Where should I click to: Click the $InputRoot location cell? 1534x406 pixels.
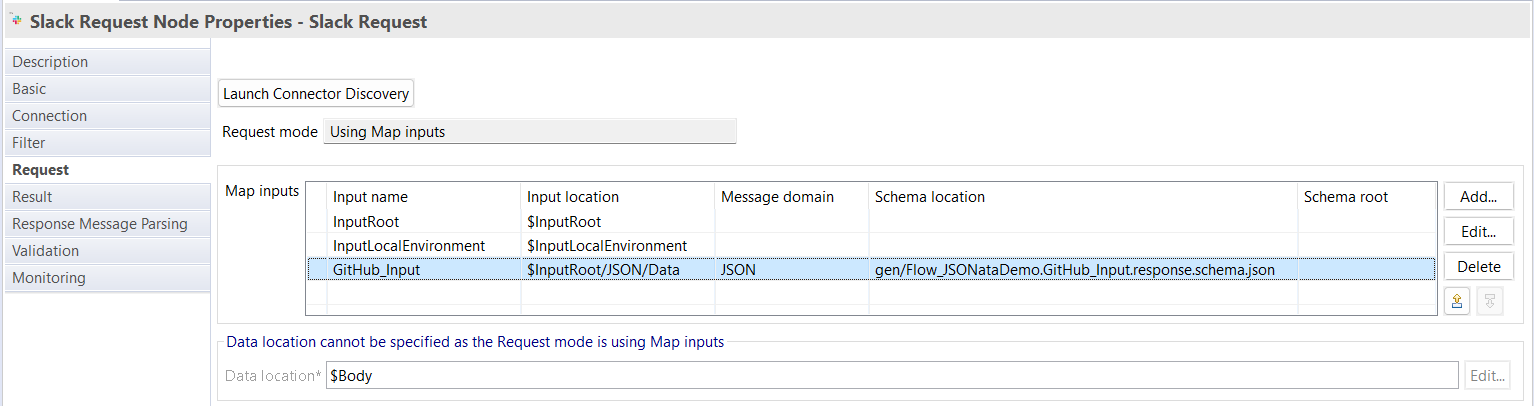tap(564, 222)
